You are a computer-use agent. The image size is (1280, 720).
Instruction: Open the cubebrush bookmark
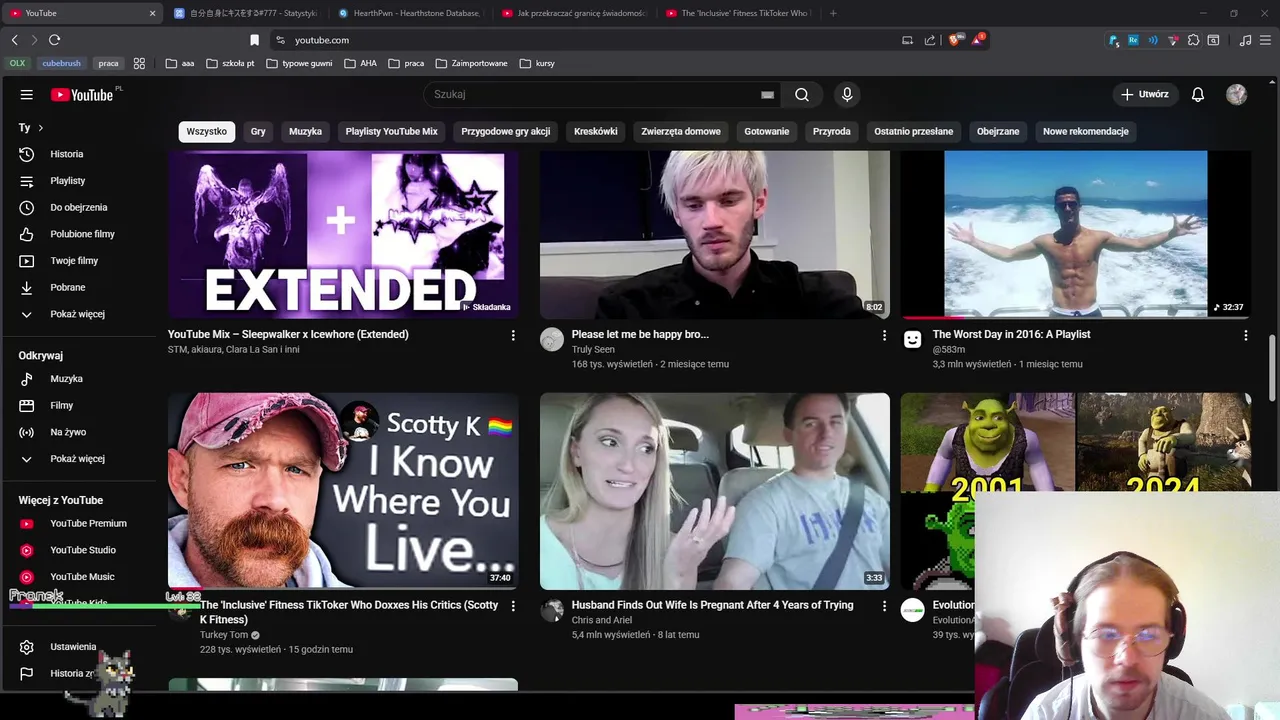61,63
